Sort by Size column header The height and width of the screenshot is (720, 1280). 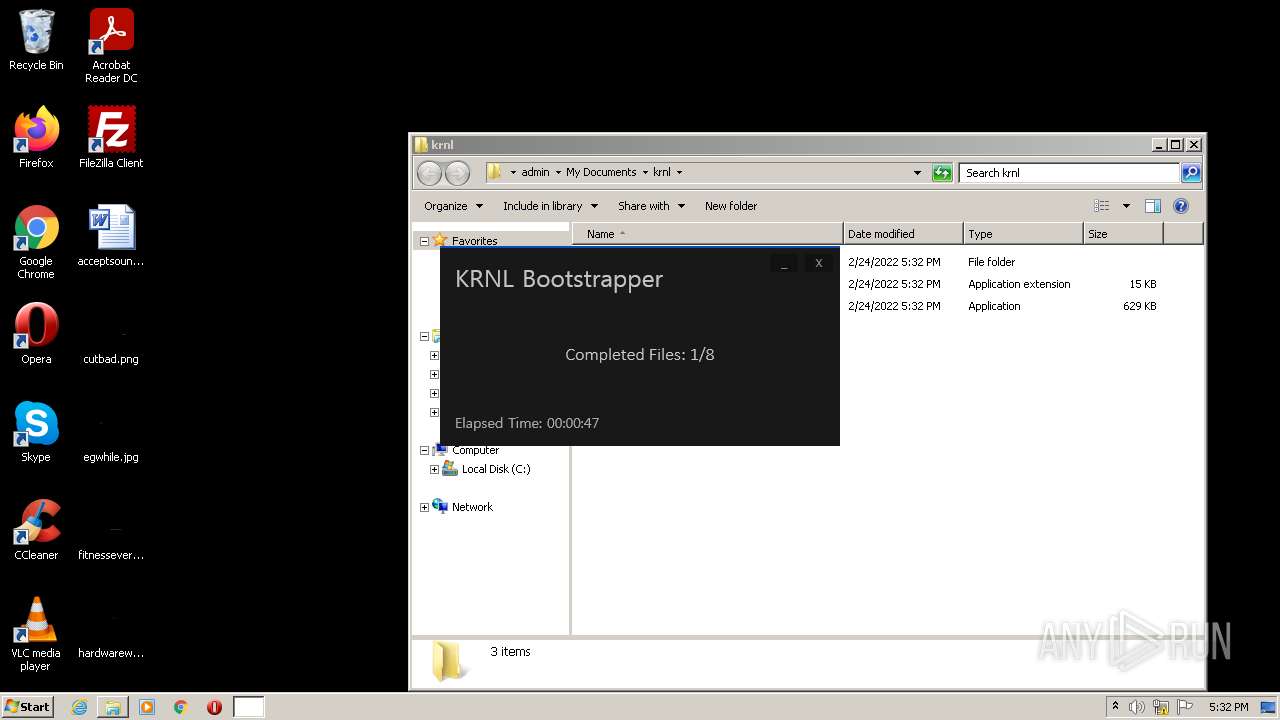pos(1123,234)
